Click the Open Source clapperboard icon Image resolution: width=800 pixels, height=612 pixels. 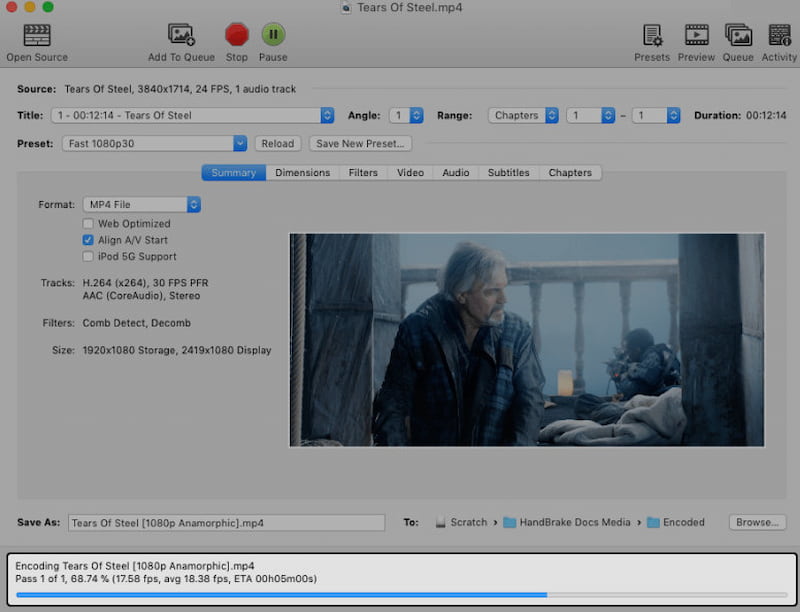(37, 35)
